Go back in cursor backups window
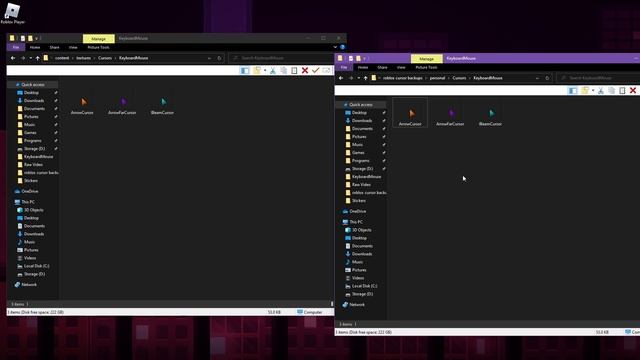The height and width of the screenshot is (360, 640). tap(341, 78)
